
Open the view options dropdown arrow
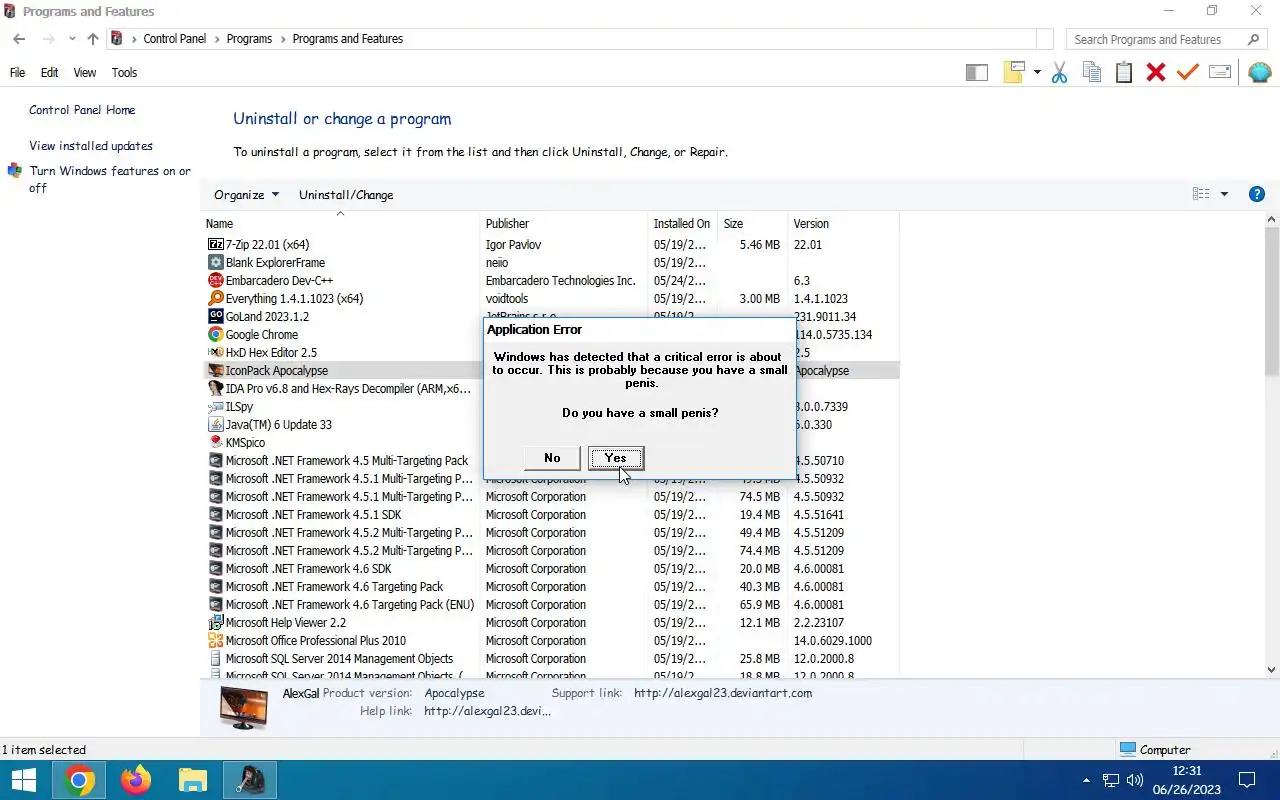tap(1224, 194)
